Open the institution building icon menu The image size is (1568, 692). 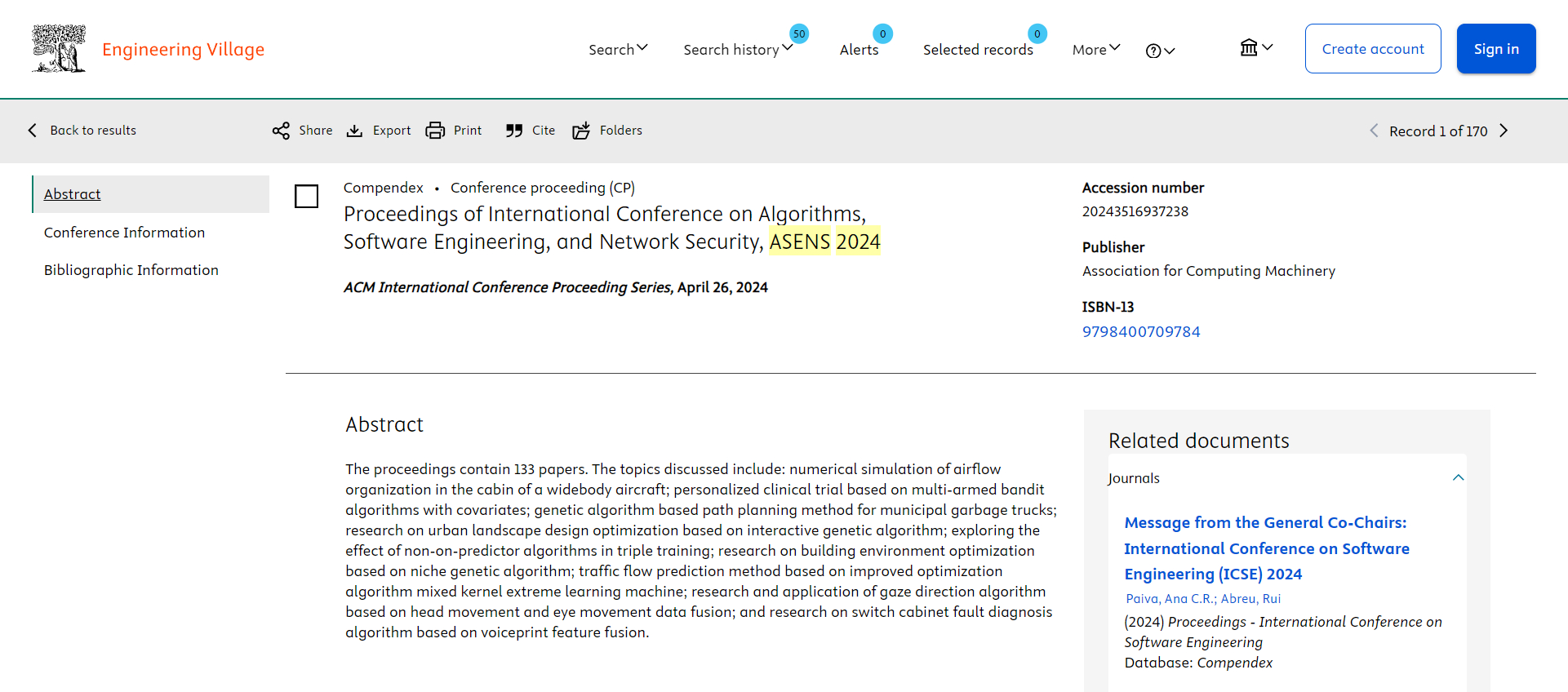click(x=1256, y=47)
